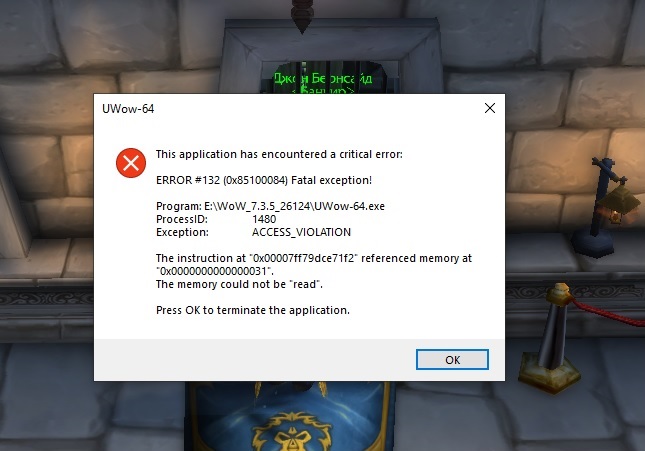This screenshot has height=451, width=645.
Task: Click the golden Alliance lion emblem
Action: click(291, 432)
